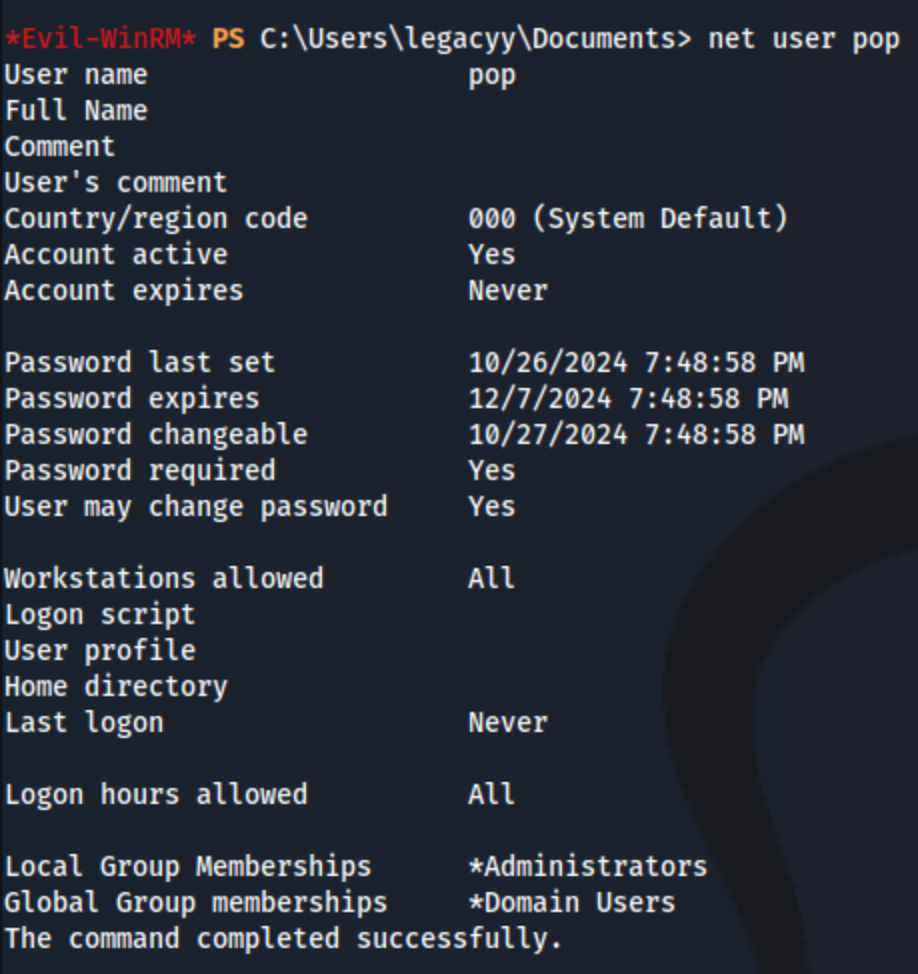Click the 'Workstations allowed' All value
This screenshot has height=974, width=918.
(x=491, y=580)
